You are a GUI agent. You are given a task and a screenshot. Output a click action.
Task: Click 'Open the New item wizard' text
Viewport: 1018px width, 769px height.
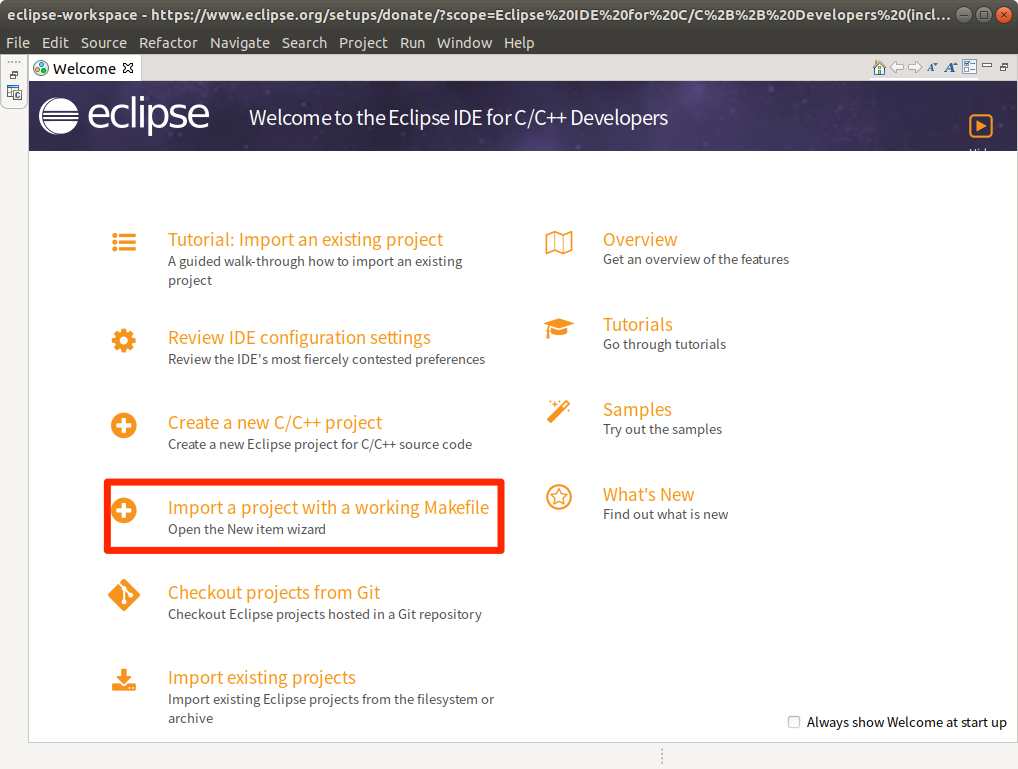247,529
